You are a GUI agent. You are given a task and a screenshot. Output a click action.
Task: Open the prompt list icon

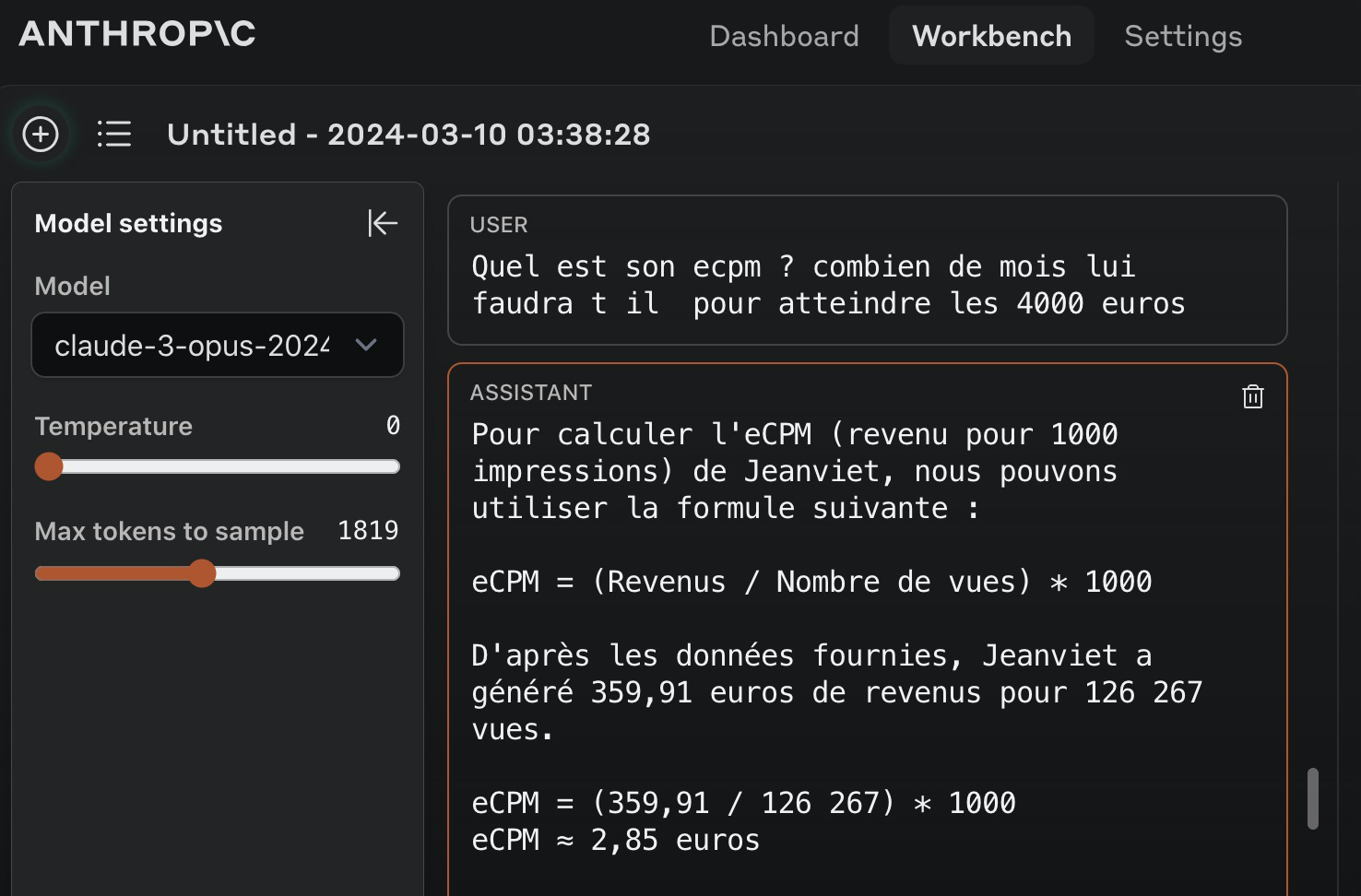coord(112,134)
